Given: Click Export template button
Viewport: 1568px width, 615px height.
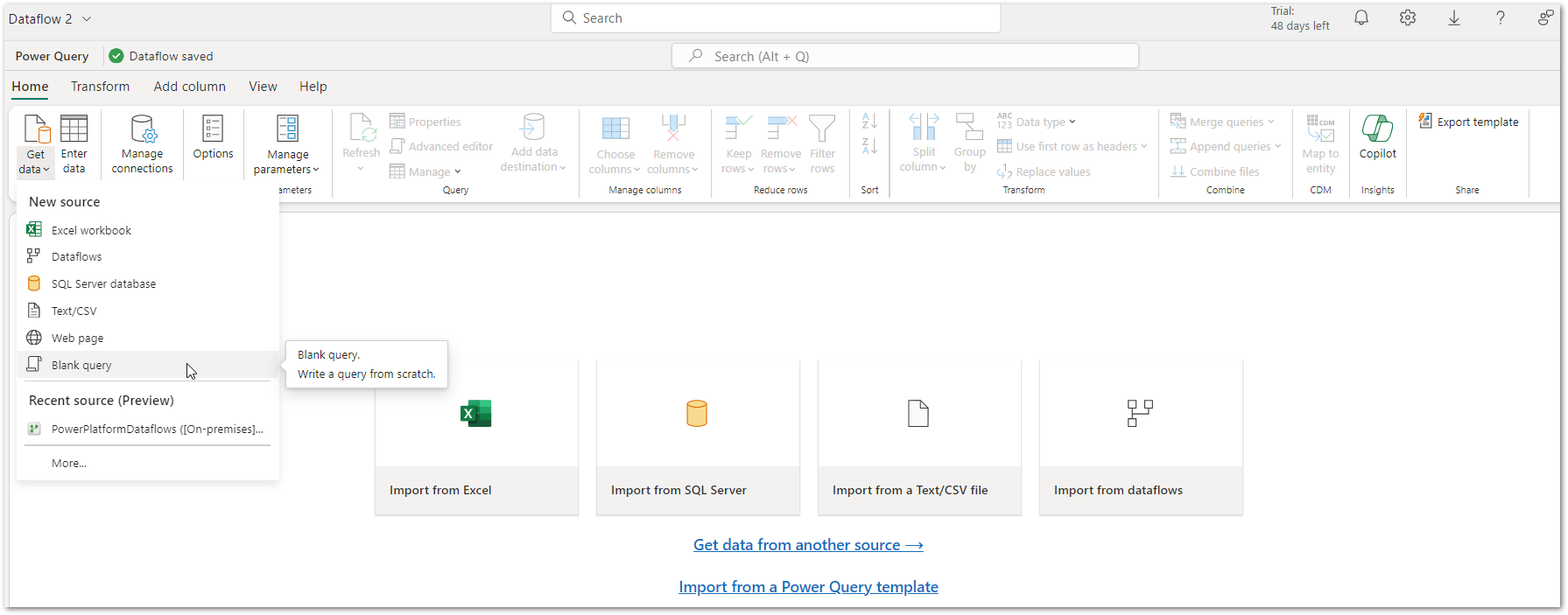Looking at the screenshot, I should [1468, 122].
